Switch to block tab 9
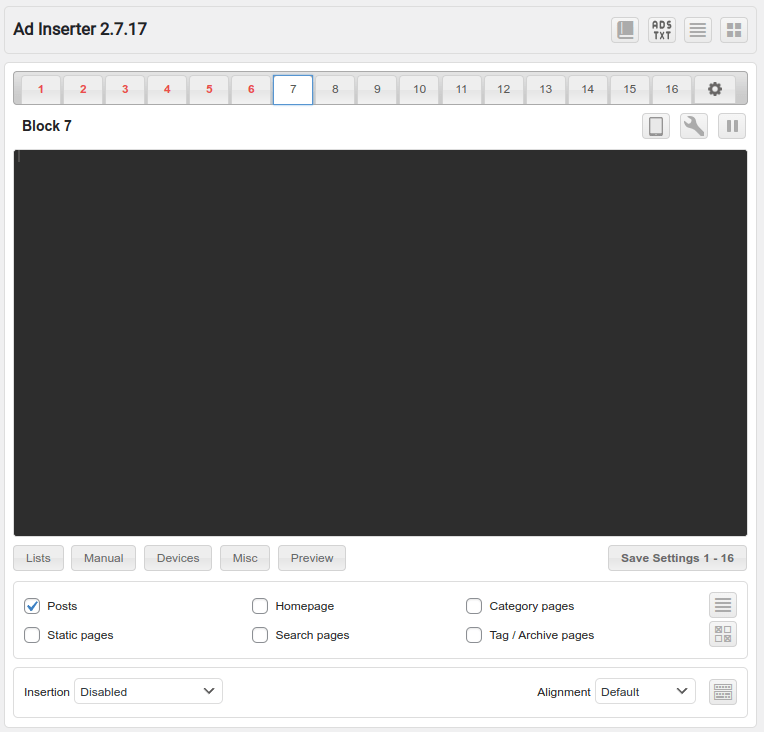The width and height of the screenshot is (764, 732). [x=377, y=90]
